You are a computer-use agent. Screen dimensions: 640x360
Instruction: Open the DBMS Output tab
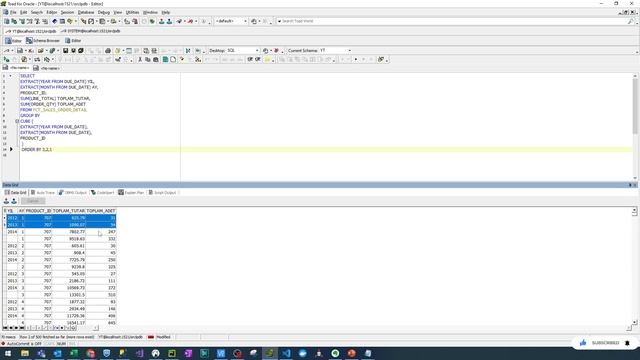pos(73,192)
